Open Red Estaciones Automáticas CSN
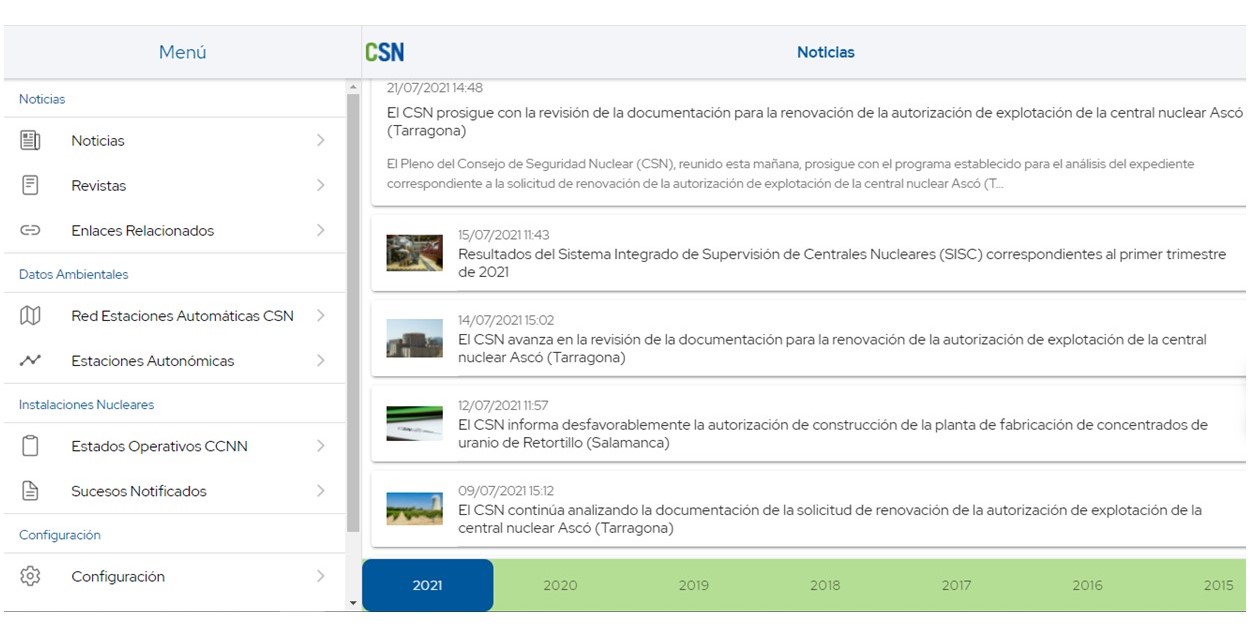Image resolution: width=1253 pixels, height=631 pixels. (x=174, y=316)
